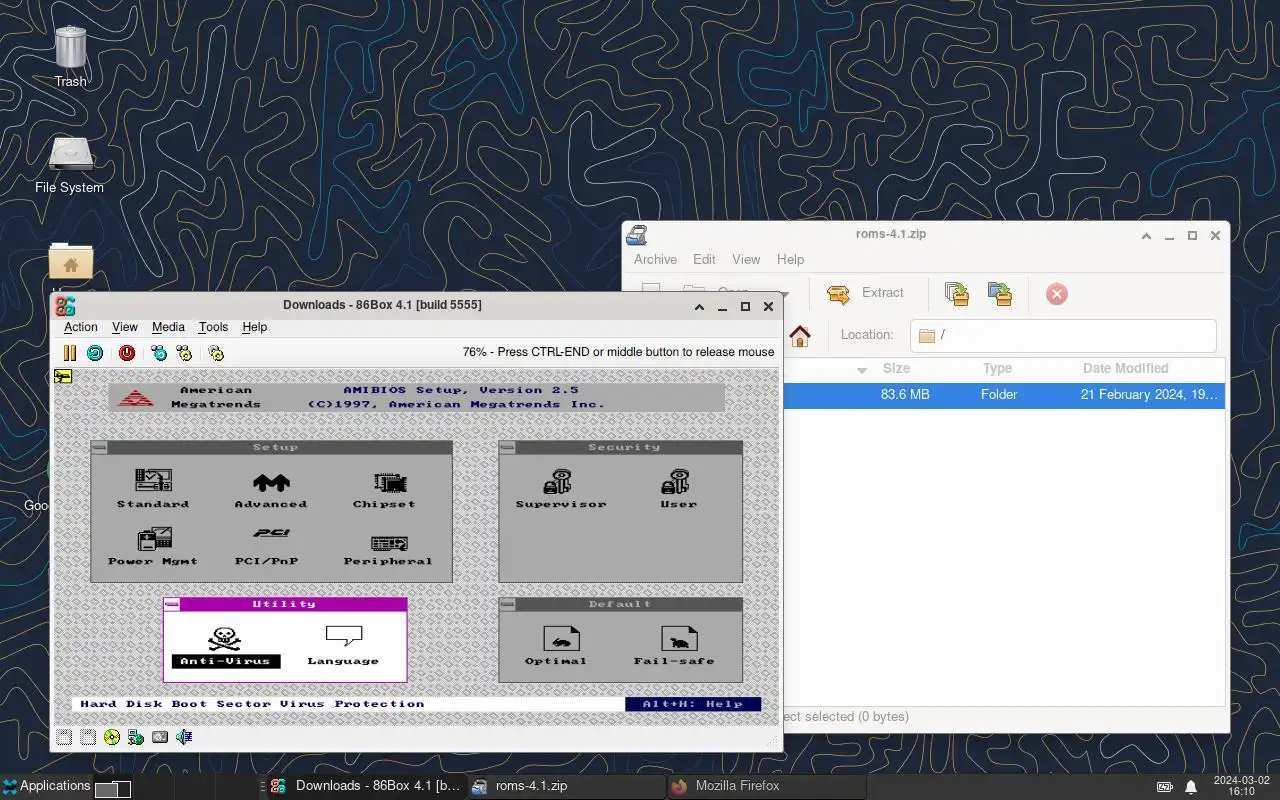
Task: Sort by Type column header
Action: click(x=997, y=368)
